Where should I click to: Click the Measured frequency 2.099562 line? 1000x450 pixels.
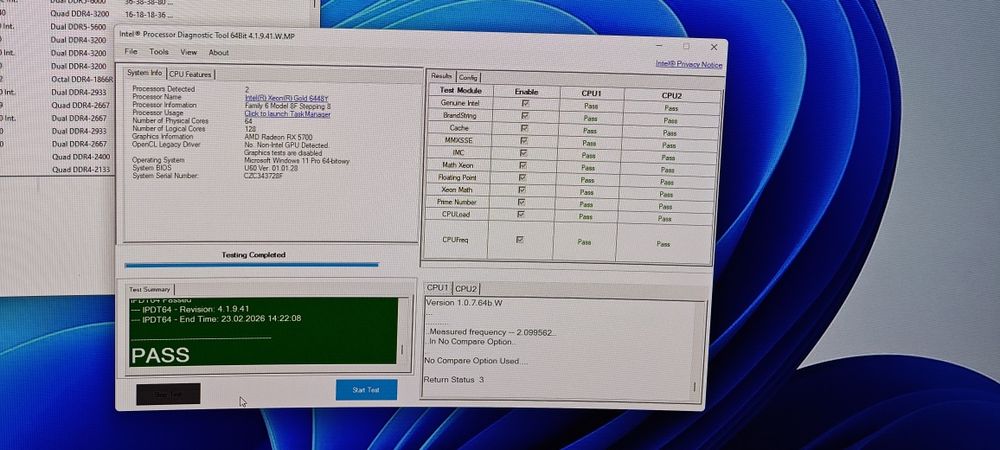491,333
